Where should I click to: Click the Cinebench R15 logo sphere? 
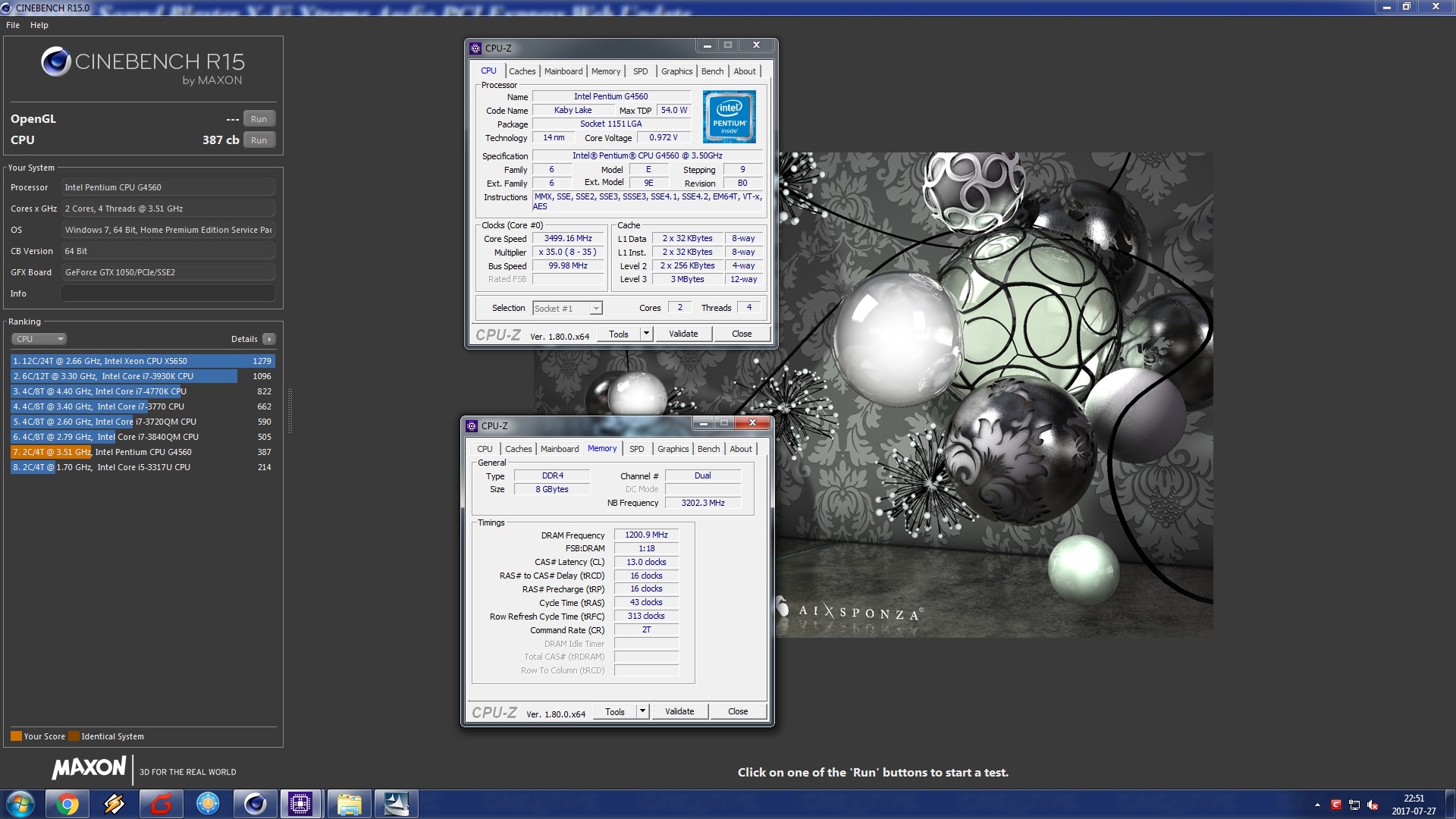tap(55, 61)
